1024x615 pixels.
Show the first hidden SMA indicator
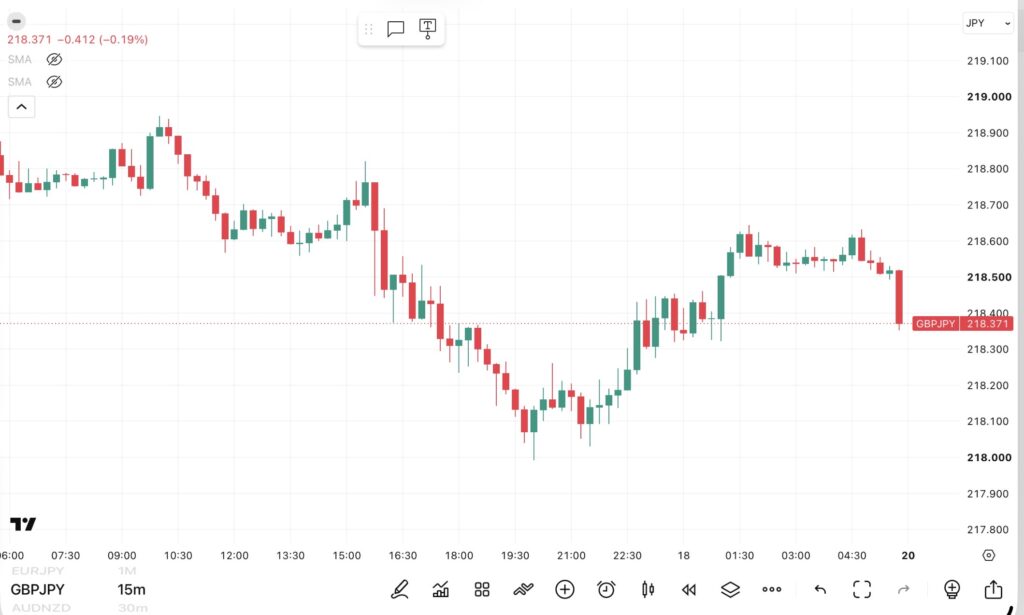54,59
